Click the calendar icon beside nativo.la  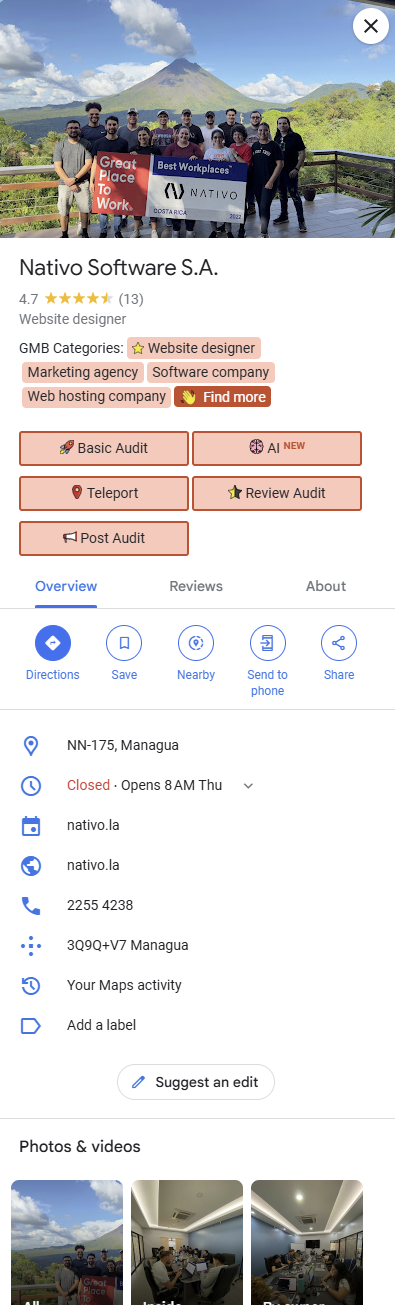(31, 826)
